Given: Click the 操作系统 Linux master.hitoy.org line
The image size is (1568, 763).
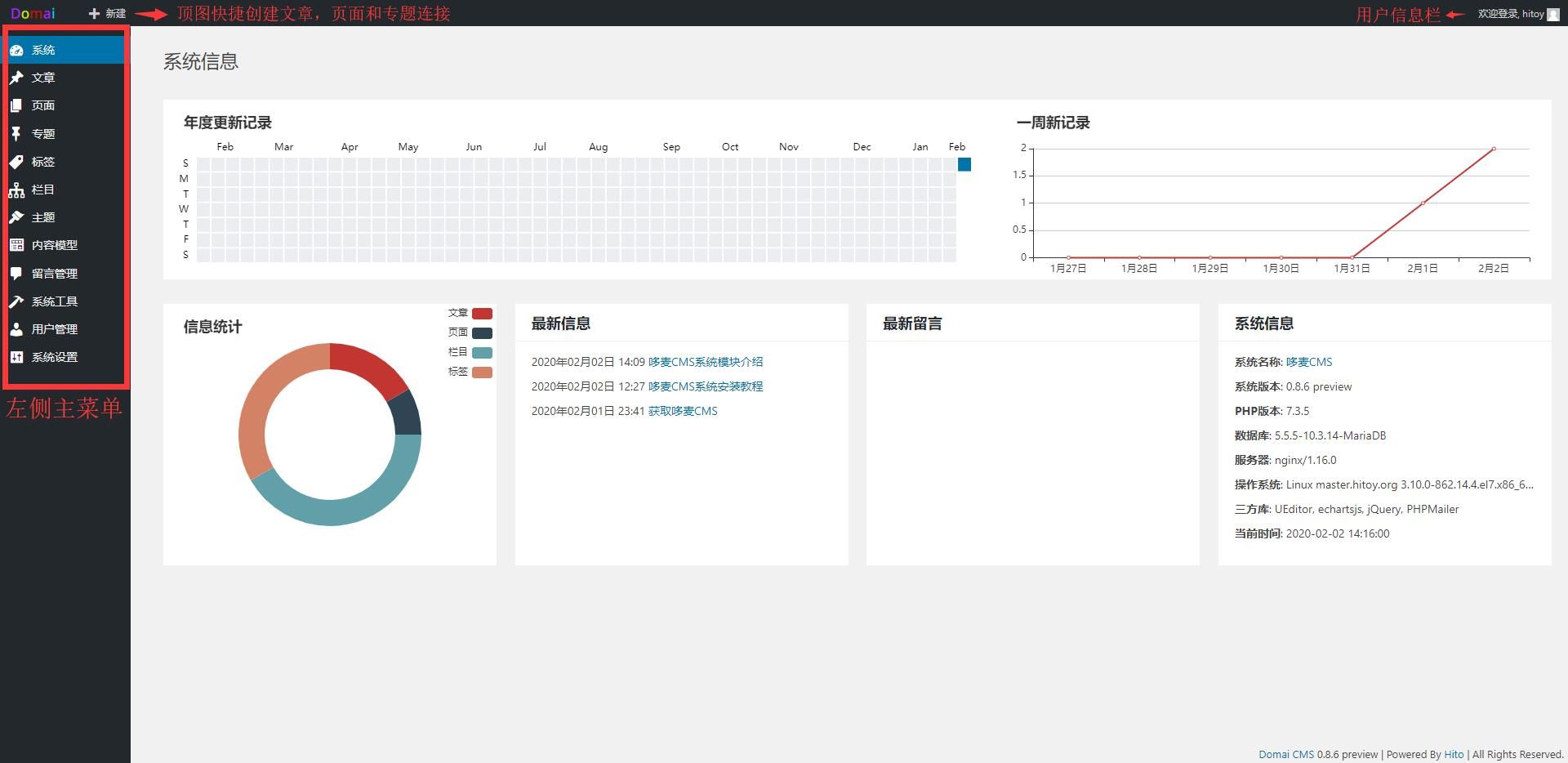Looking at the screenshot, I should (1384, 484).
